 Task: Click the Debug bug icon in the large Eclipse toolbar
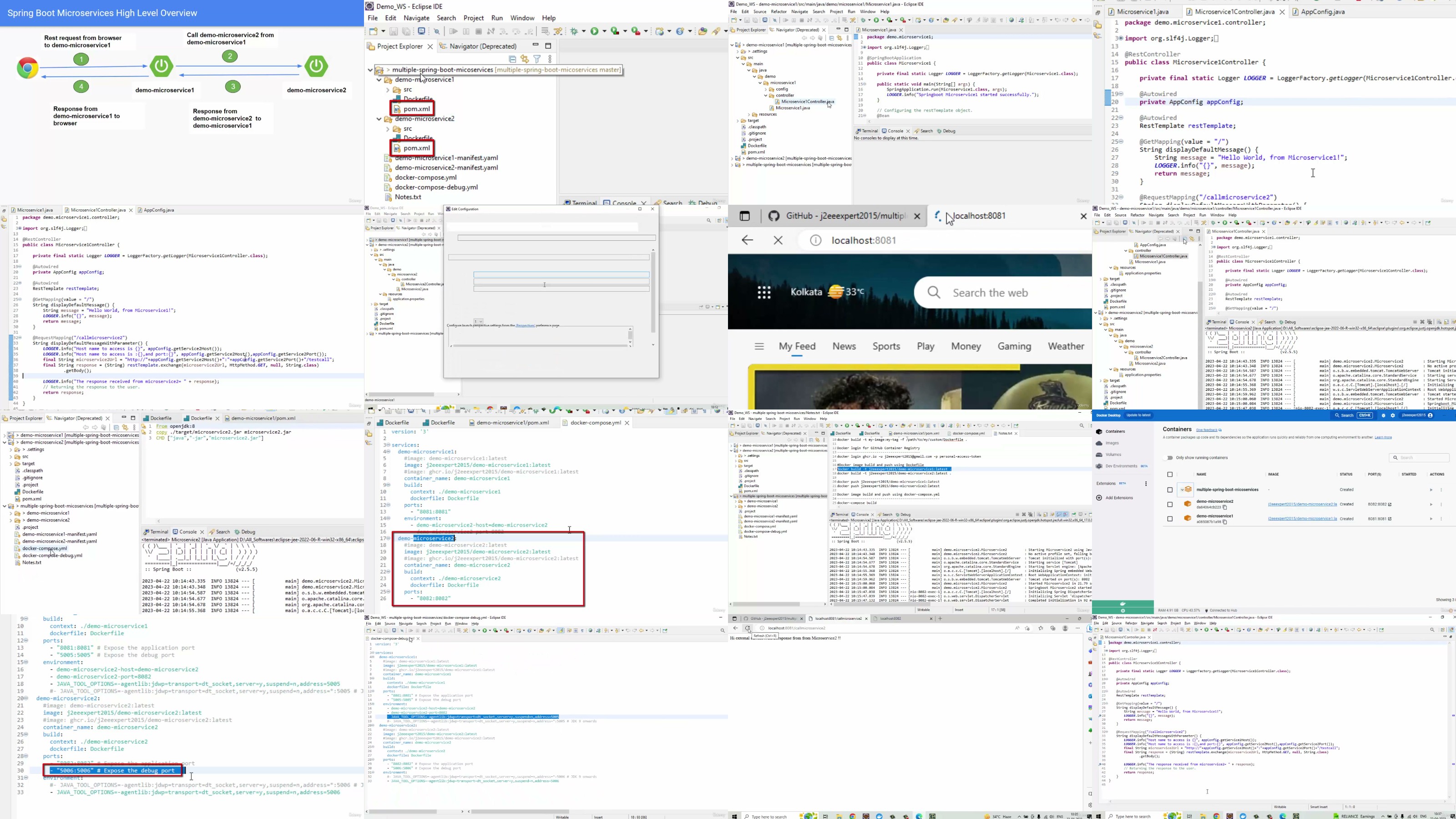(x=575, y=32)
